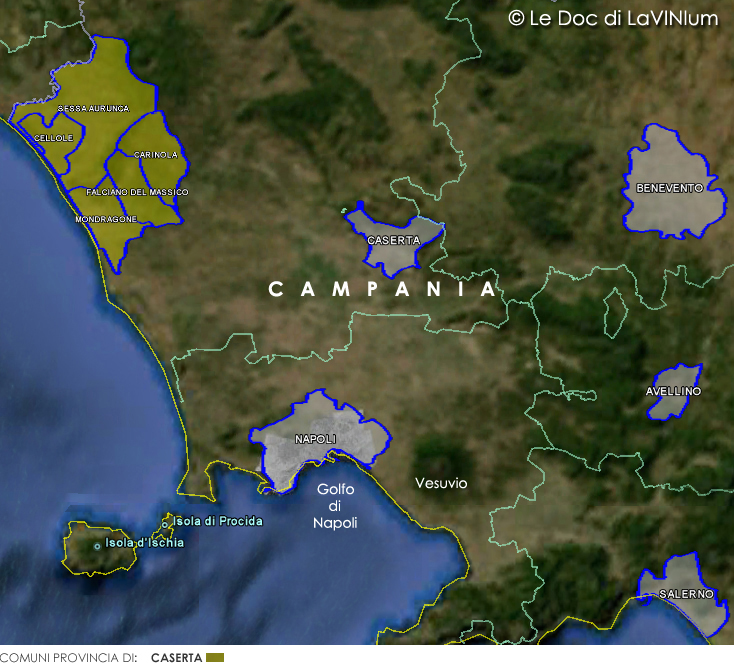Select the Salerno city region
The image size is (734, 670).
click(686, 594)
